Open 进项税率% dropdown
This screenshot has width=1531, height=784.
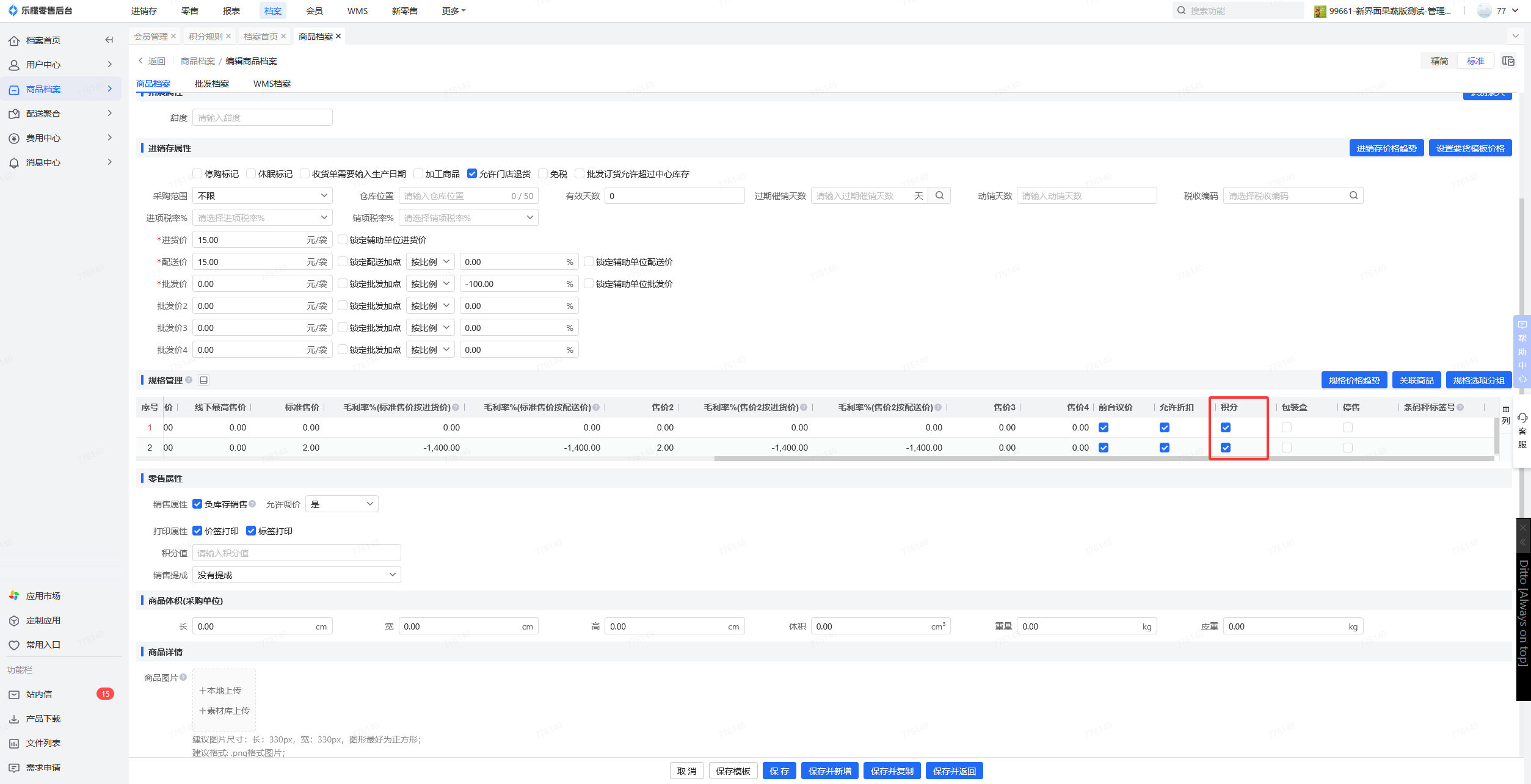point(263,217)
